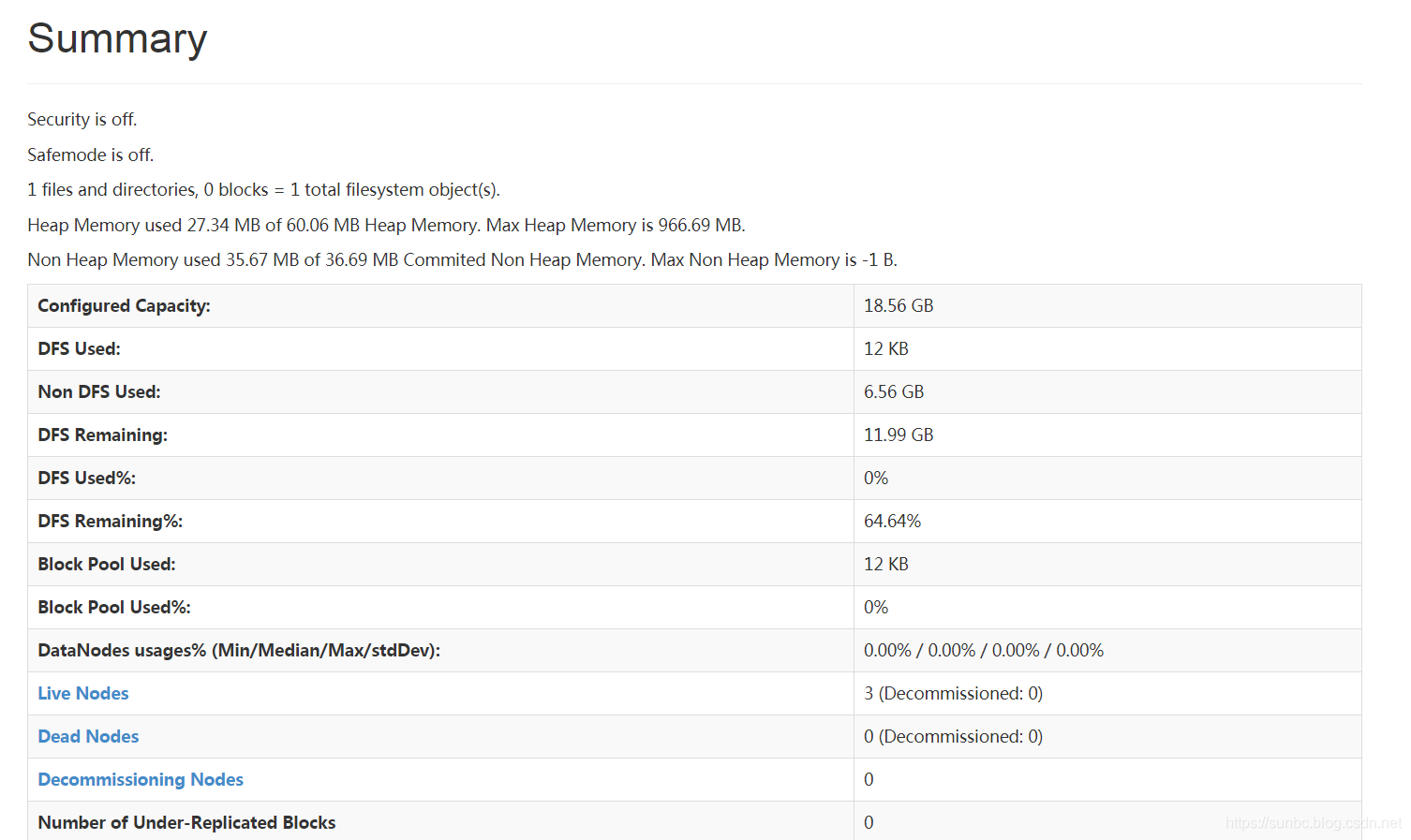Click the 'DFS Used:' label
Screen dimensions: 1411x840
click(79, 348)
